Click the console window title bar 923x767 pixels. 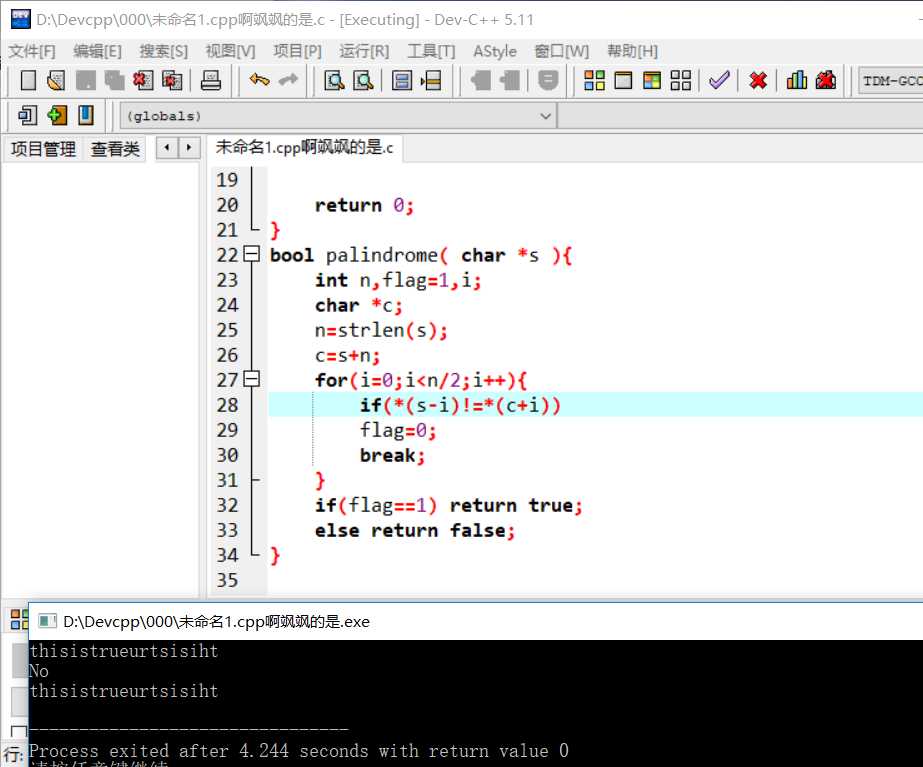point(476,621)
